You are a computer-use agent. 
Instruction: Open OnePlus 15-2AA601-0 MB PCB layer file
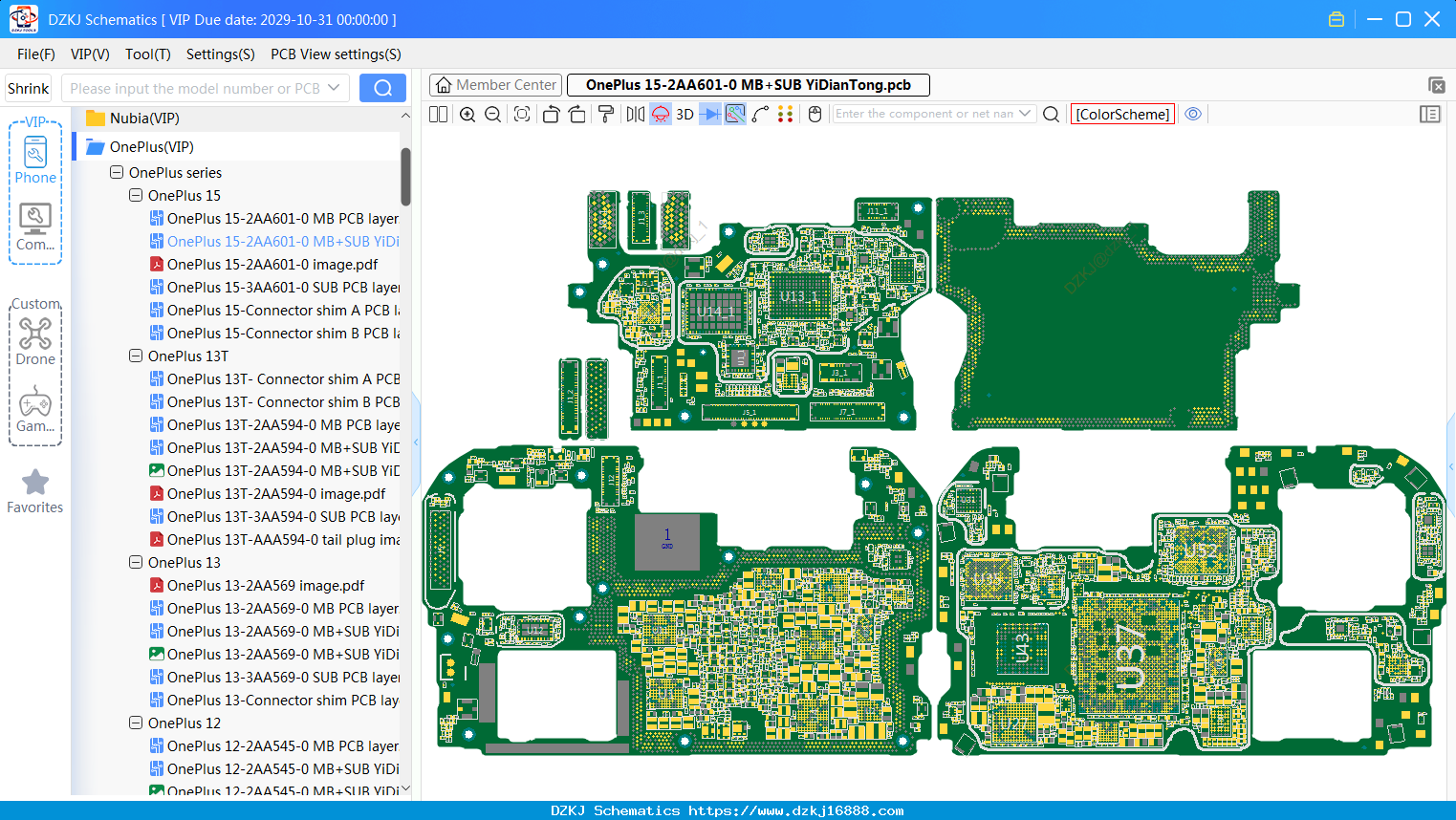(274, 219)
